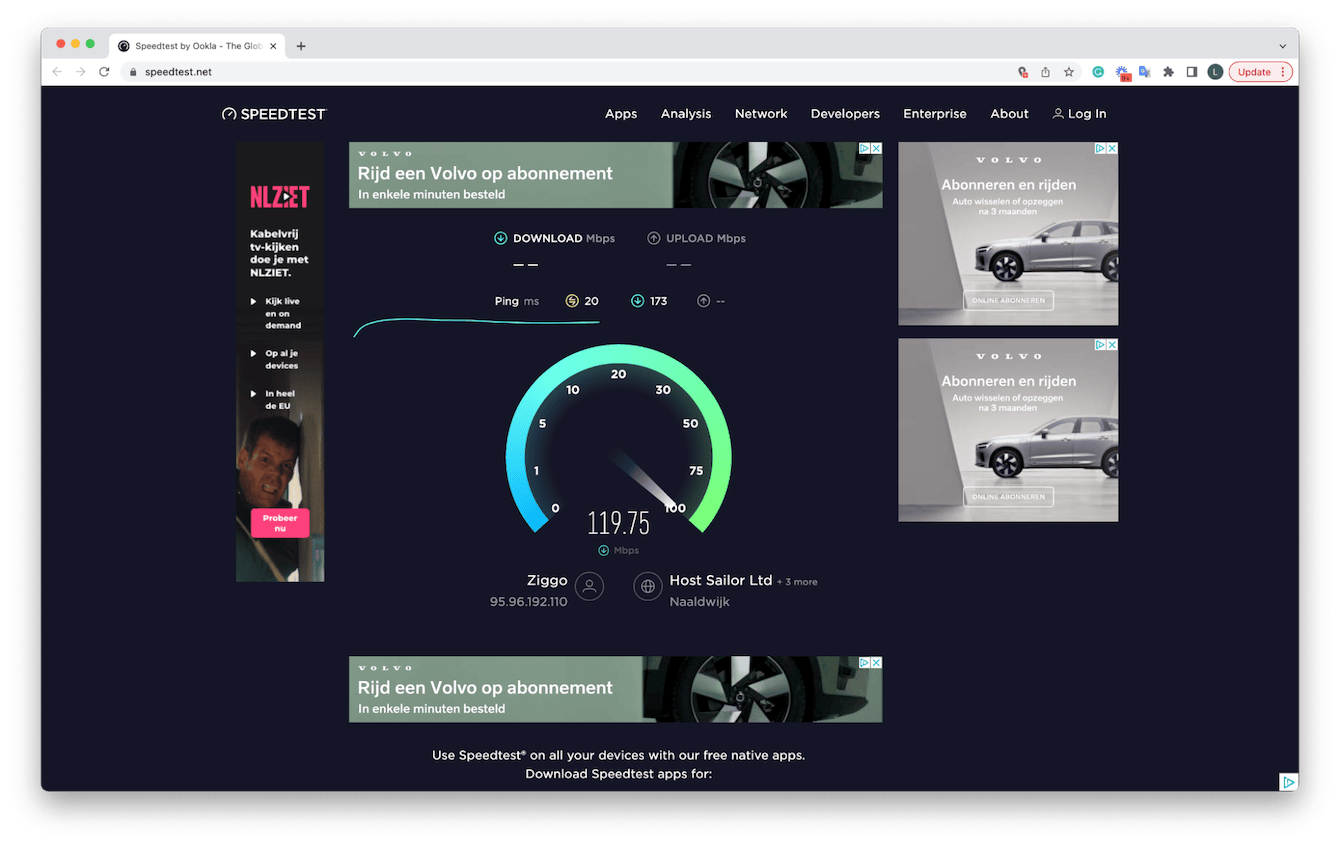Click the Log In link
Viewport: 1340px width, 846px height.
tap(1079, 114)
